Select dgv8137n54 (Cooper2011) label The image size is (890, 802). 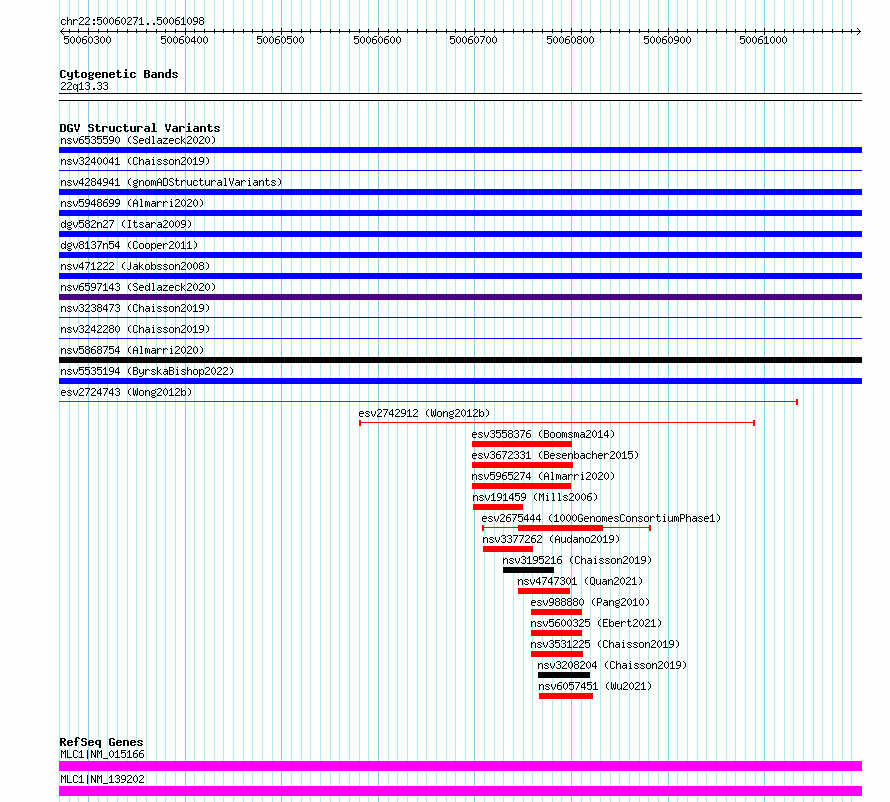129,245
